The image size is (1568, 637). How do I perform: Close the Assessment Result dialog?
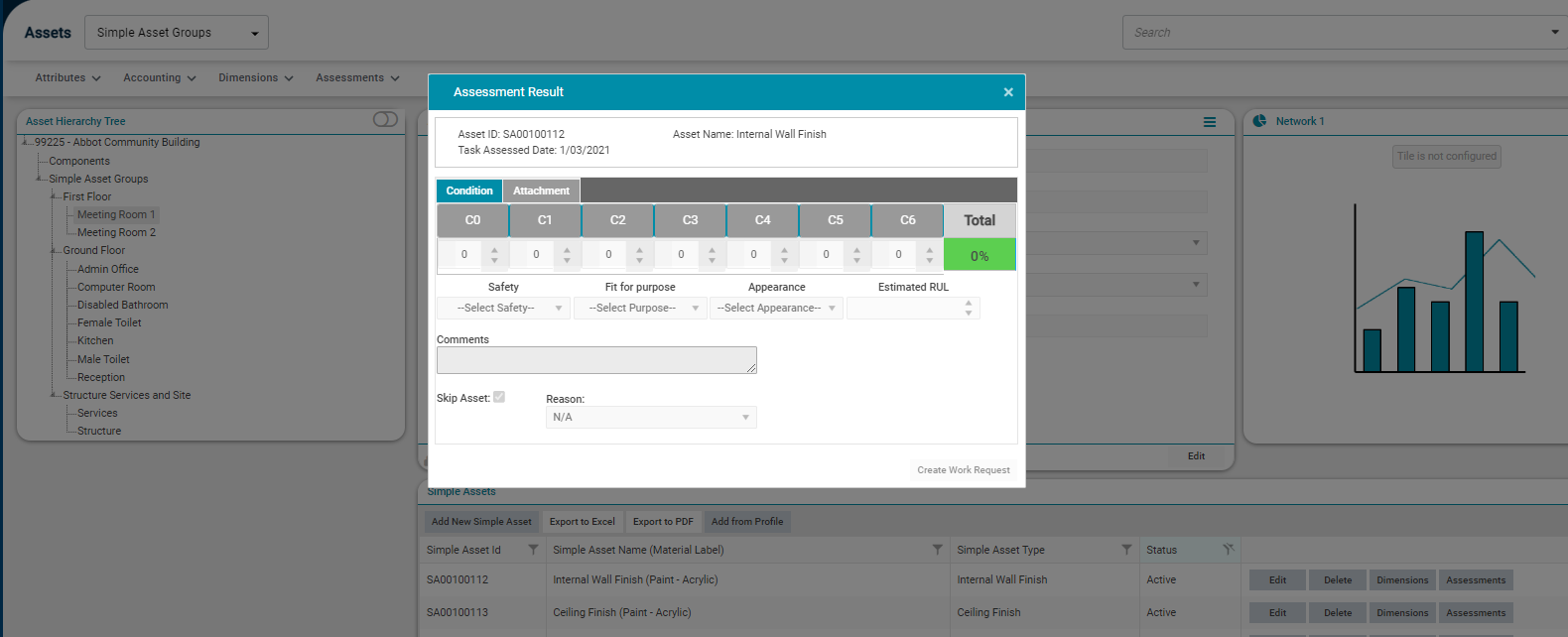point(1008,92)
